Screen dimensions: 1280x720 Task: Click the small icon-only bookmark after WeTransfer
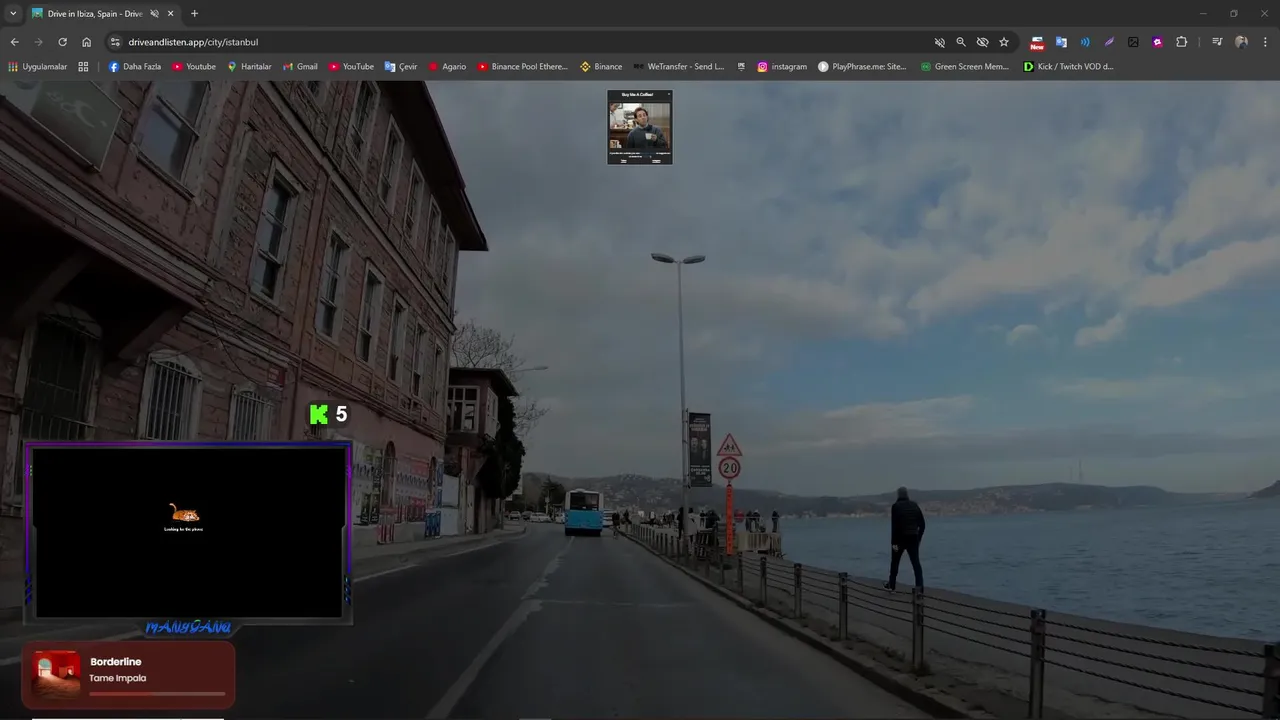pyautogui.click(x=741, y=67)
